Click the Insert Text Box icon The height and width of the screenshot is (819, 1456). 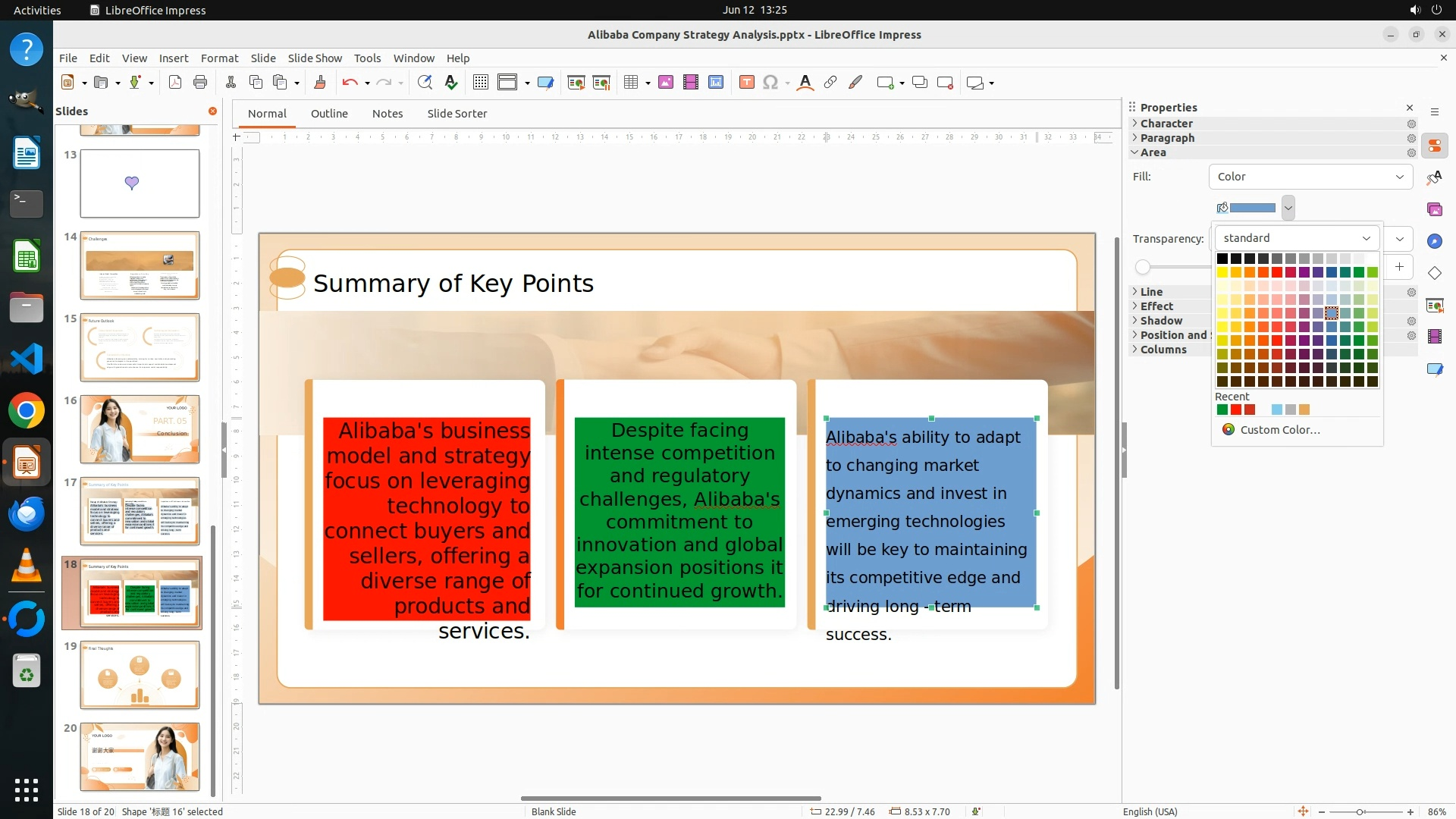point(746,83)
